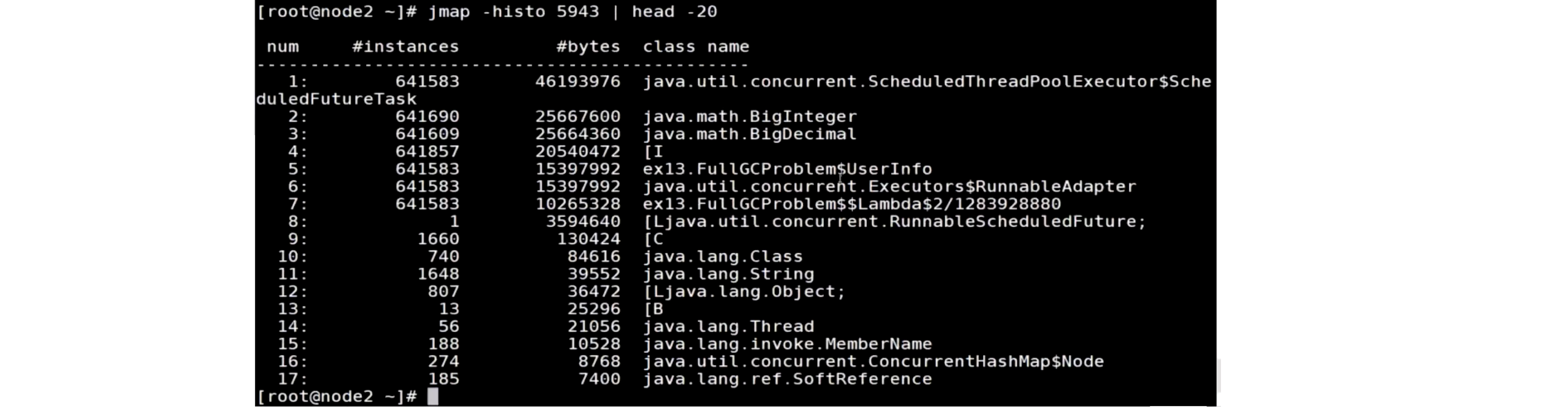Image resolution: width=1568 pixels, height=414 pixels.
Task: Click the '#bytes' column header
Action: tap(588, 47)
